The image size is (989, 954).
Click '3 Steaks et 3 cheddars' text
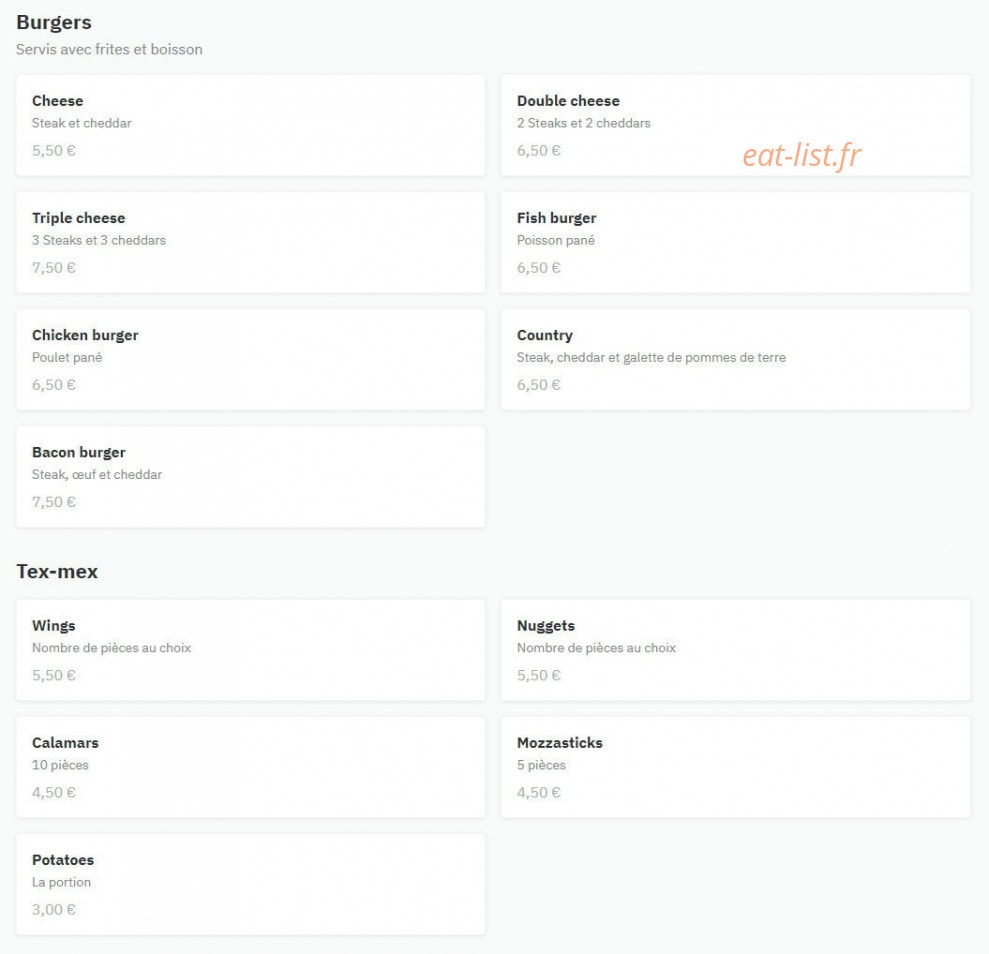[x=99, y=240]
